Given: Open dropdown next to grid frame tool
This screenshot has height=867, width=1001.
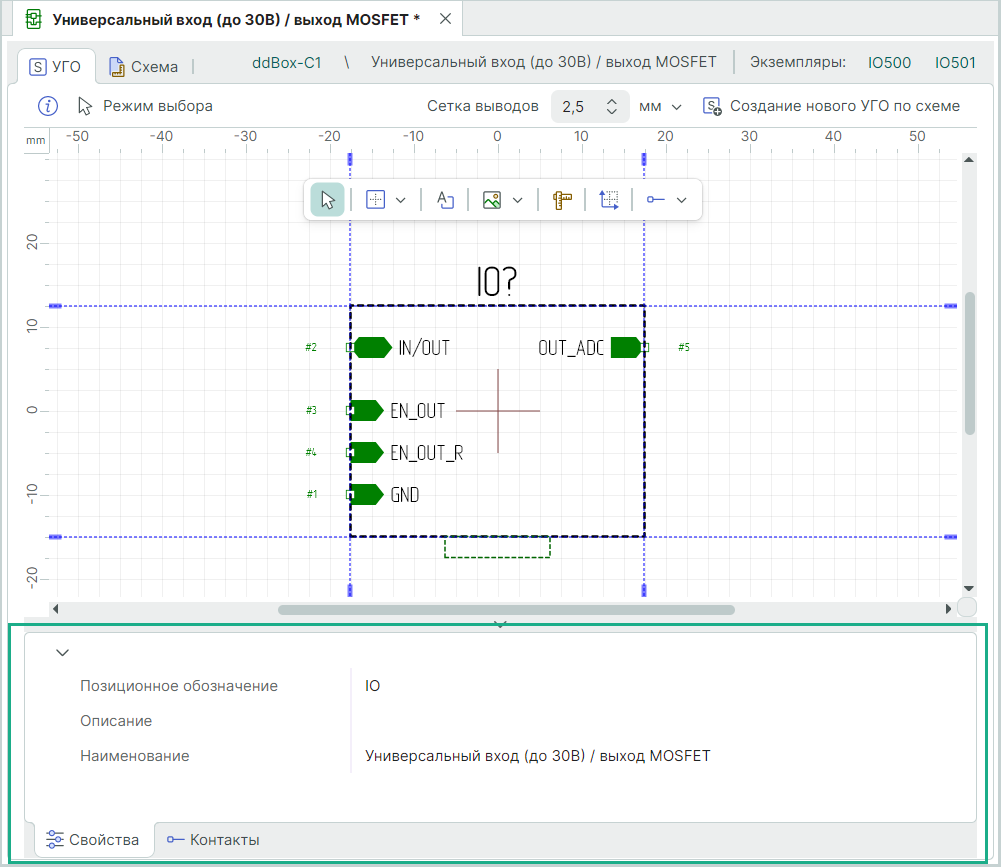Looking at the screenshot, I should click(401, 200).
